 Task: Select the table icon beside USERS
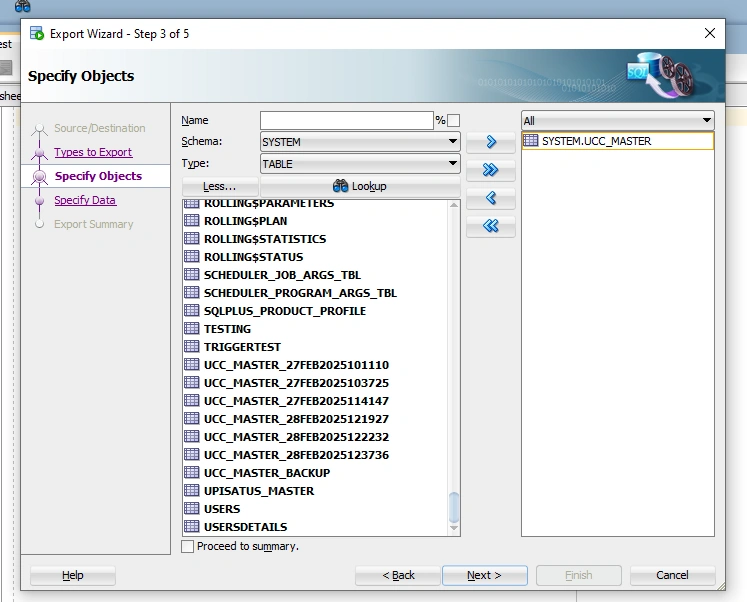192,509
